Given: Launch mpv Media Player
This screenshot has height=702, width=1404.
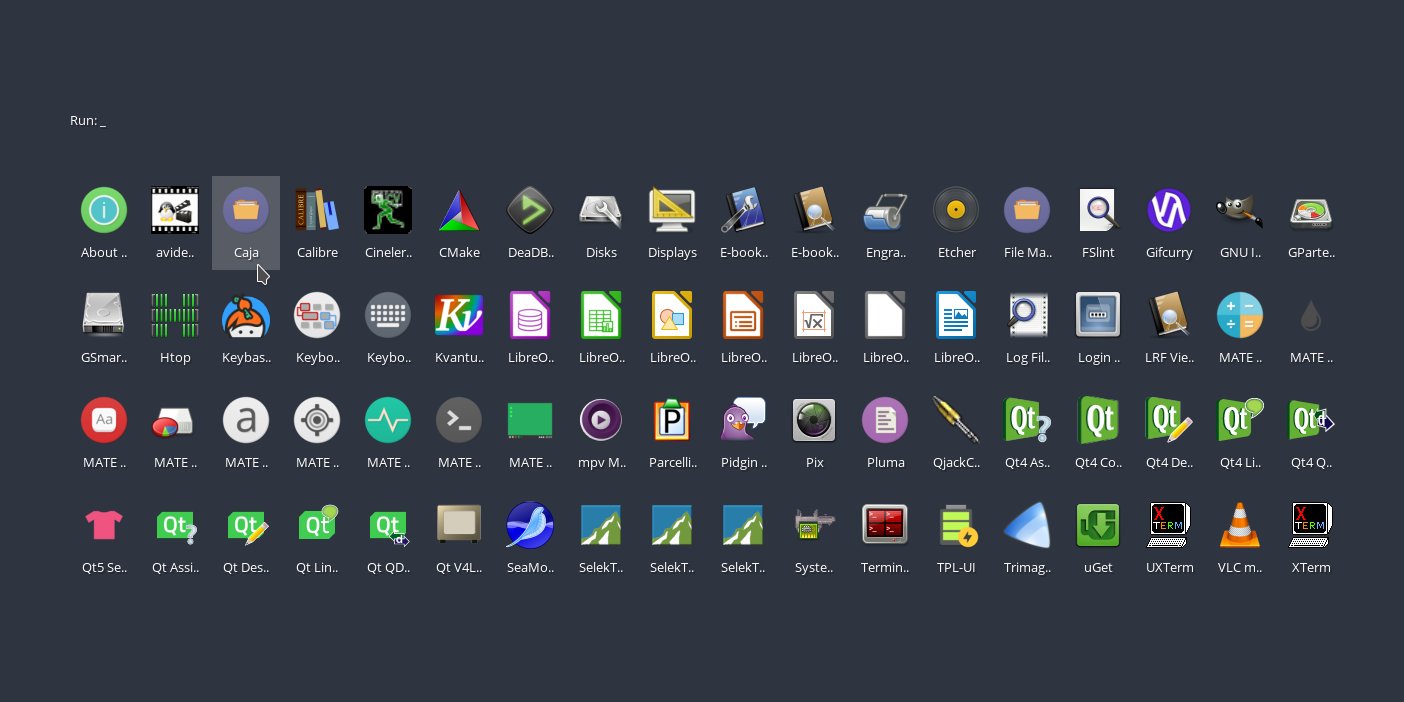Looking at the screenshot, I should pos(601,433).
